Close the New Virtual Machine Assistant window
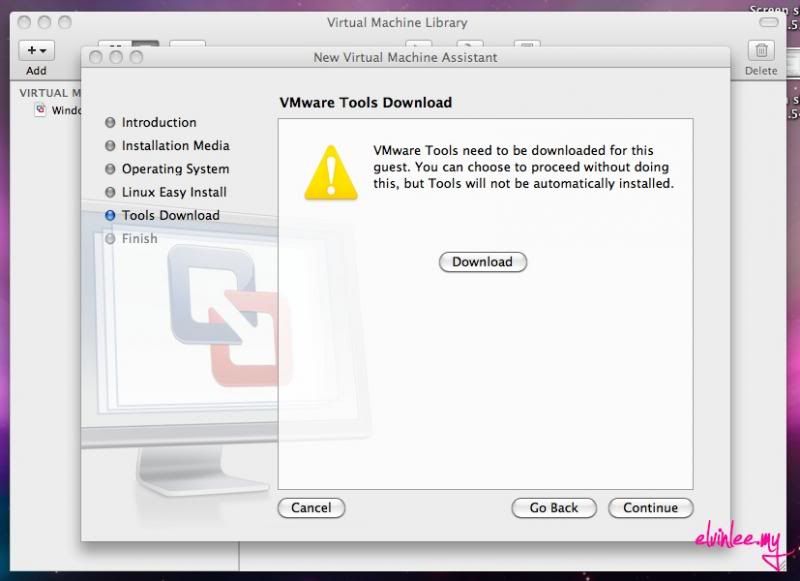 tap(95, 57)
